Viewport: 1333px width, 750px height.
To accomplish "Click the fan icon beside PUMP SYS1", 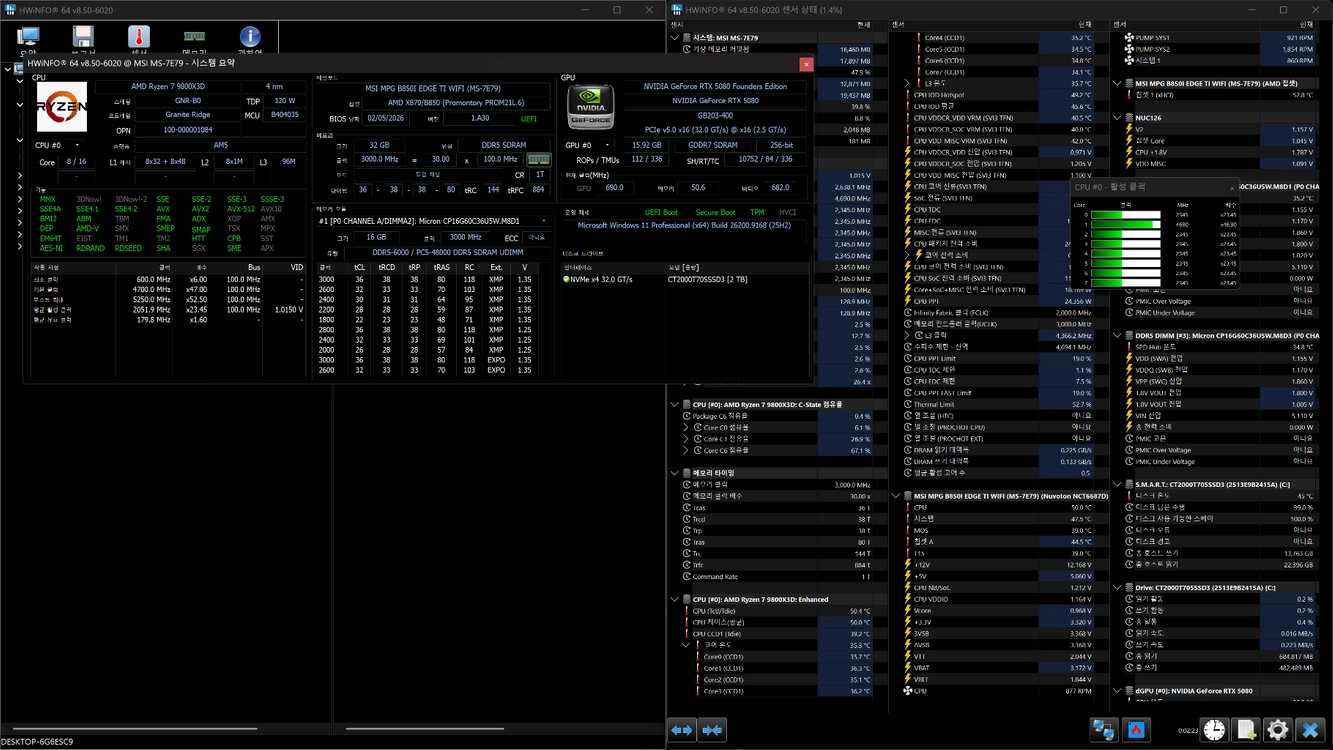I will pos(1129,38).
